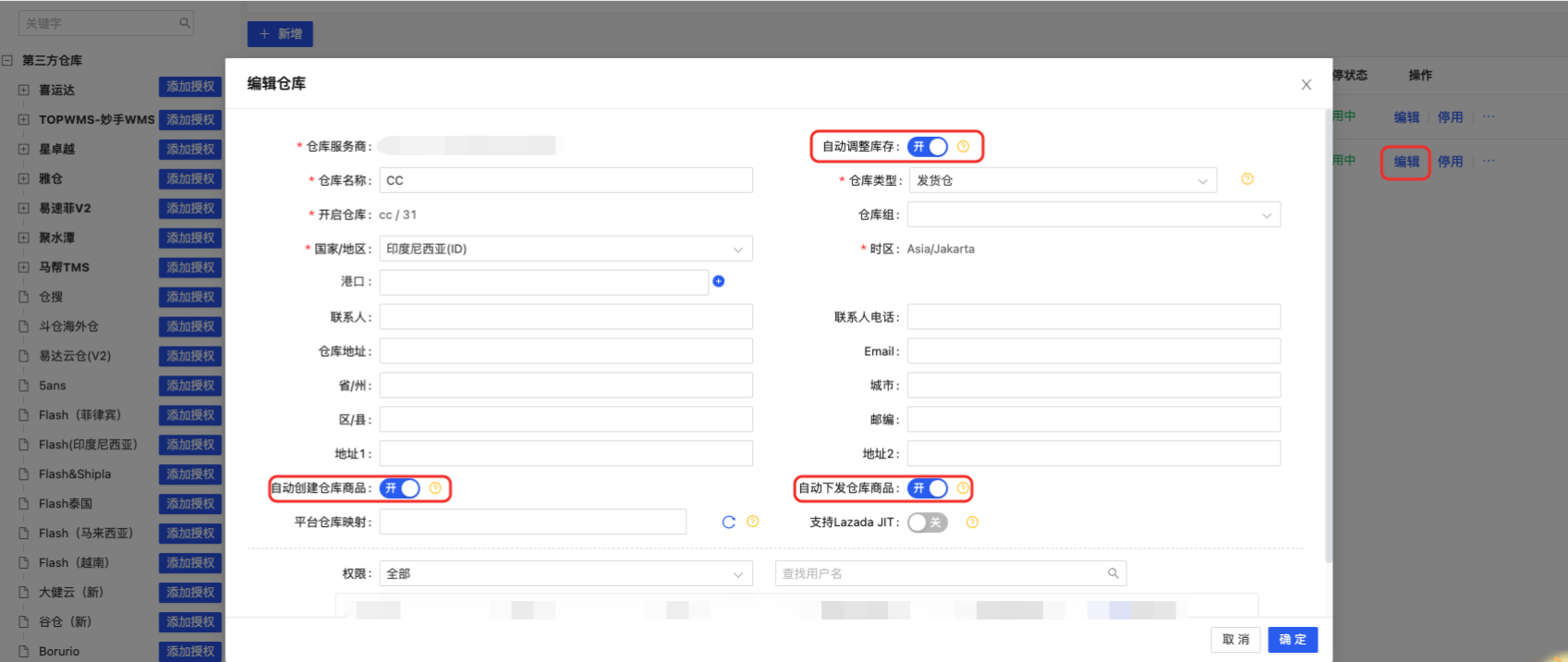Expand the 雅仓 tree node
1568x662 pixels.
[x=24, y=178]
